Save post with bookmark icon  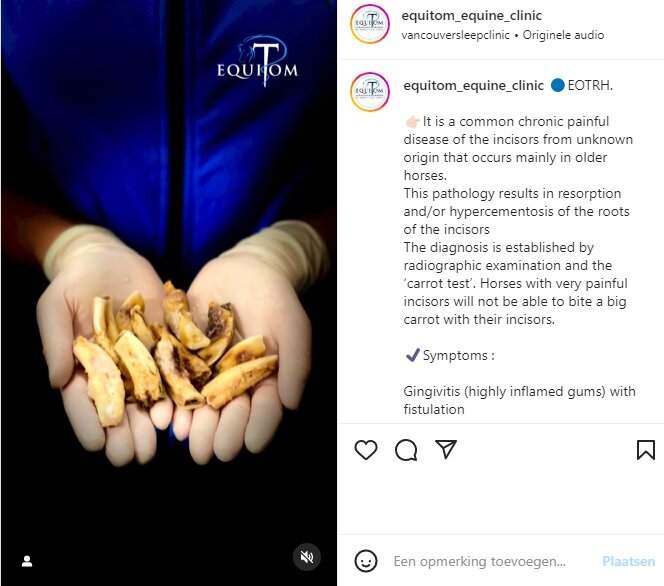[x=646, y=450]
